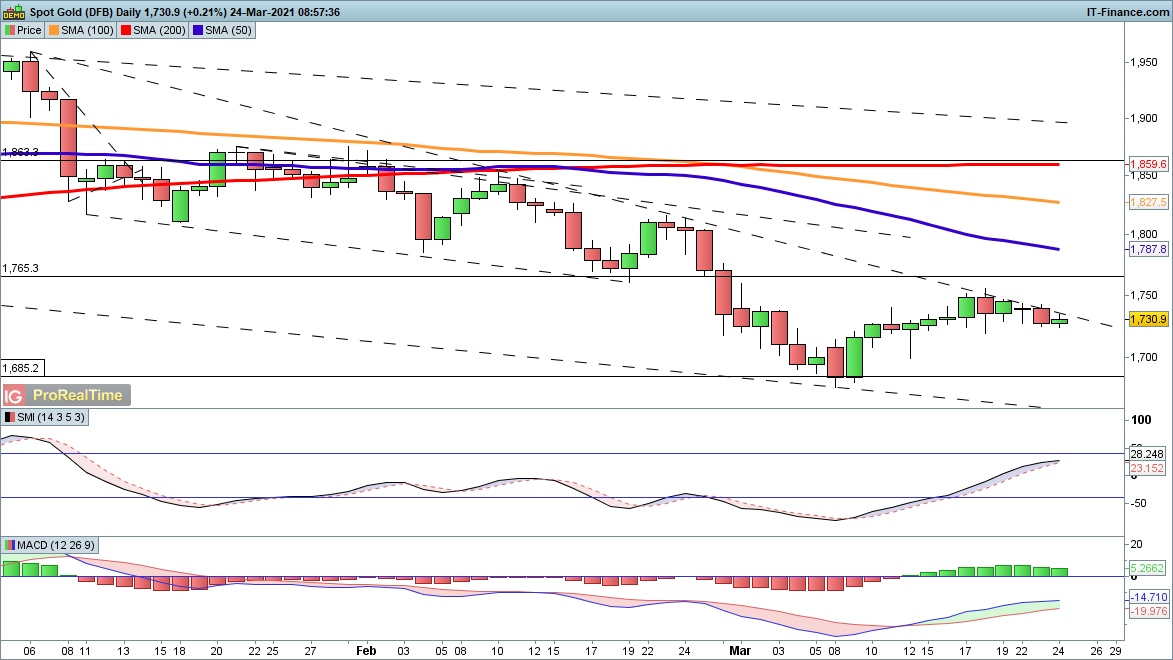Click the red SMA (200) color swatch
This screenshot has height=660, width=1173.
click(x=127, y=31)
